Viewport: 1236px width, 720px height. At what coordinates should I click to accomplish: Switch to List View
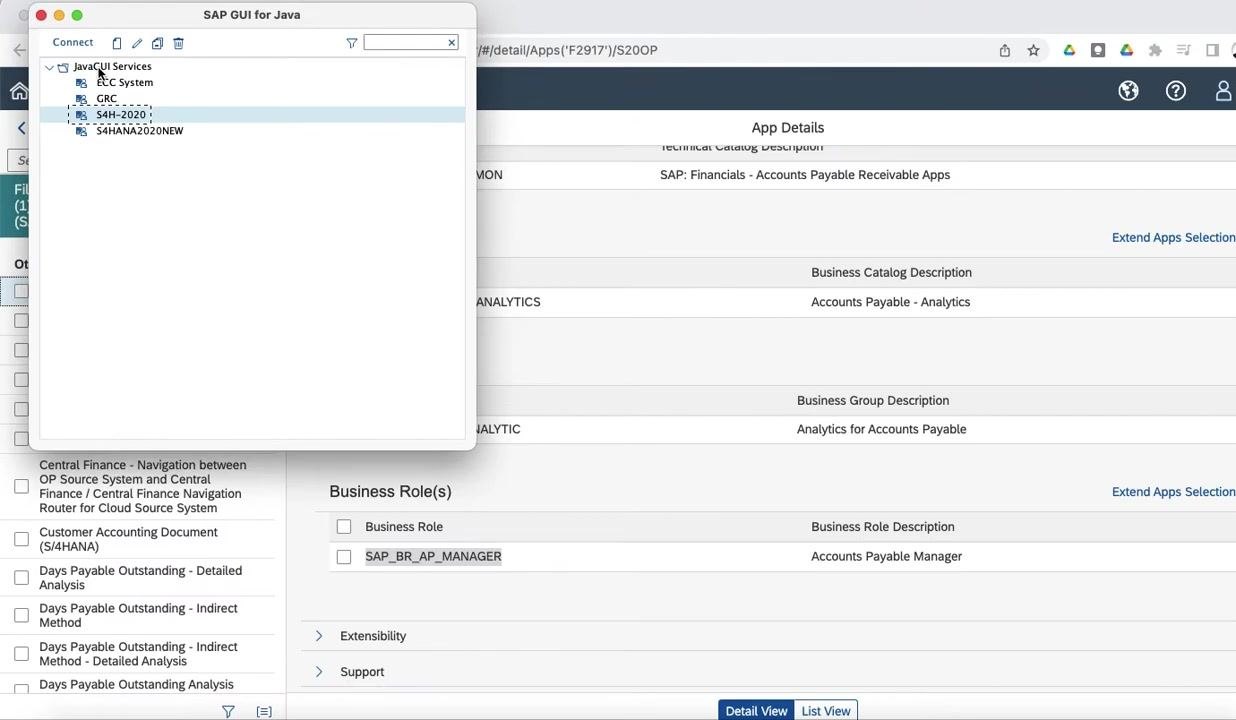click(825, 711)
